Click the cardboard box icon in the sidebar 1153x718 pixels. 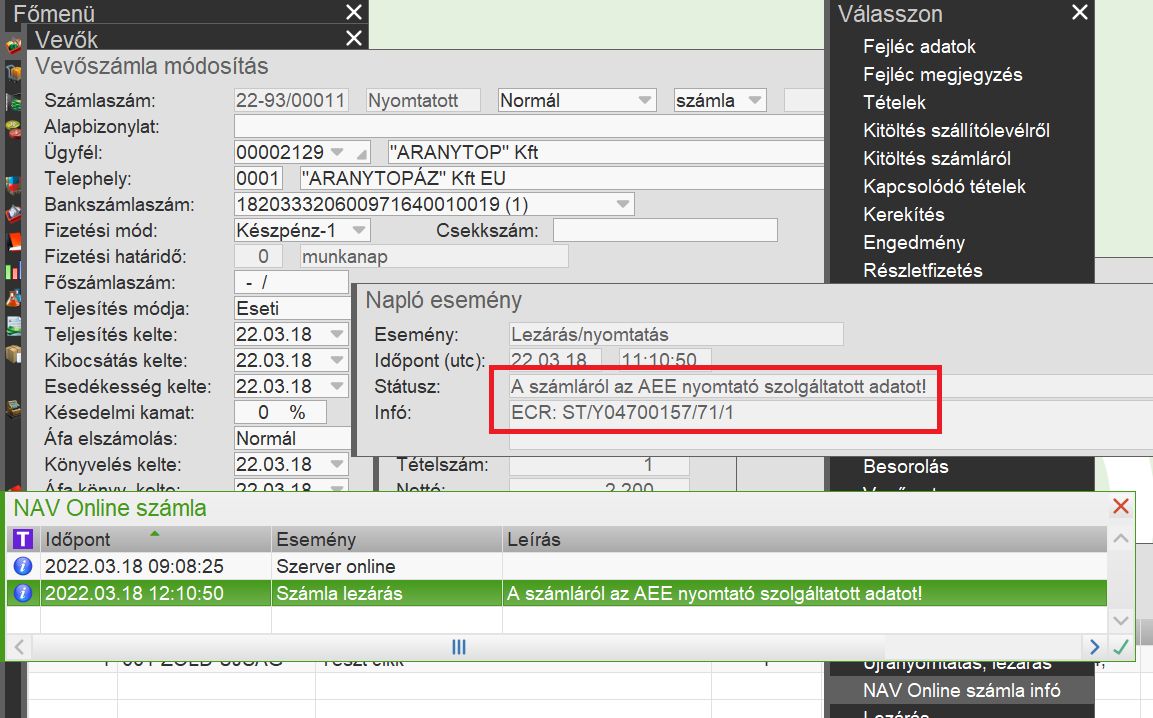13,354
